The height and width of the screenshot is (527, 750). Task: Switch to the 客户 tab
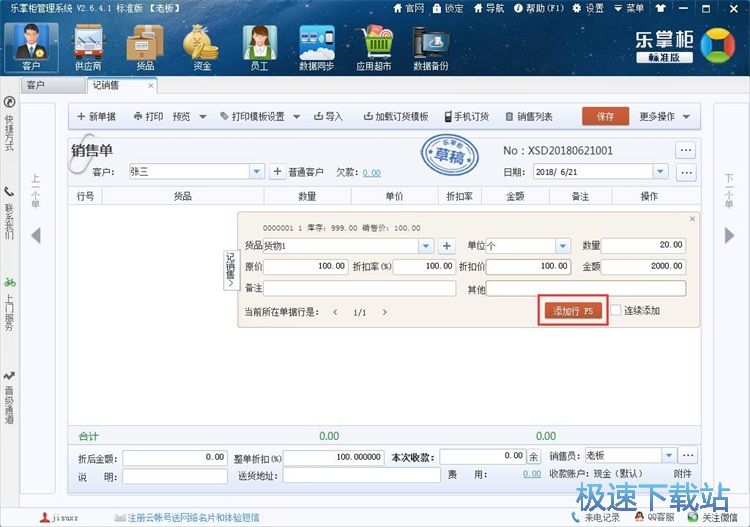pyautogui.click(x=53, y=86)
